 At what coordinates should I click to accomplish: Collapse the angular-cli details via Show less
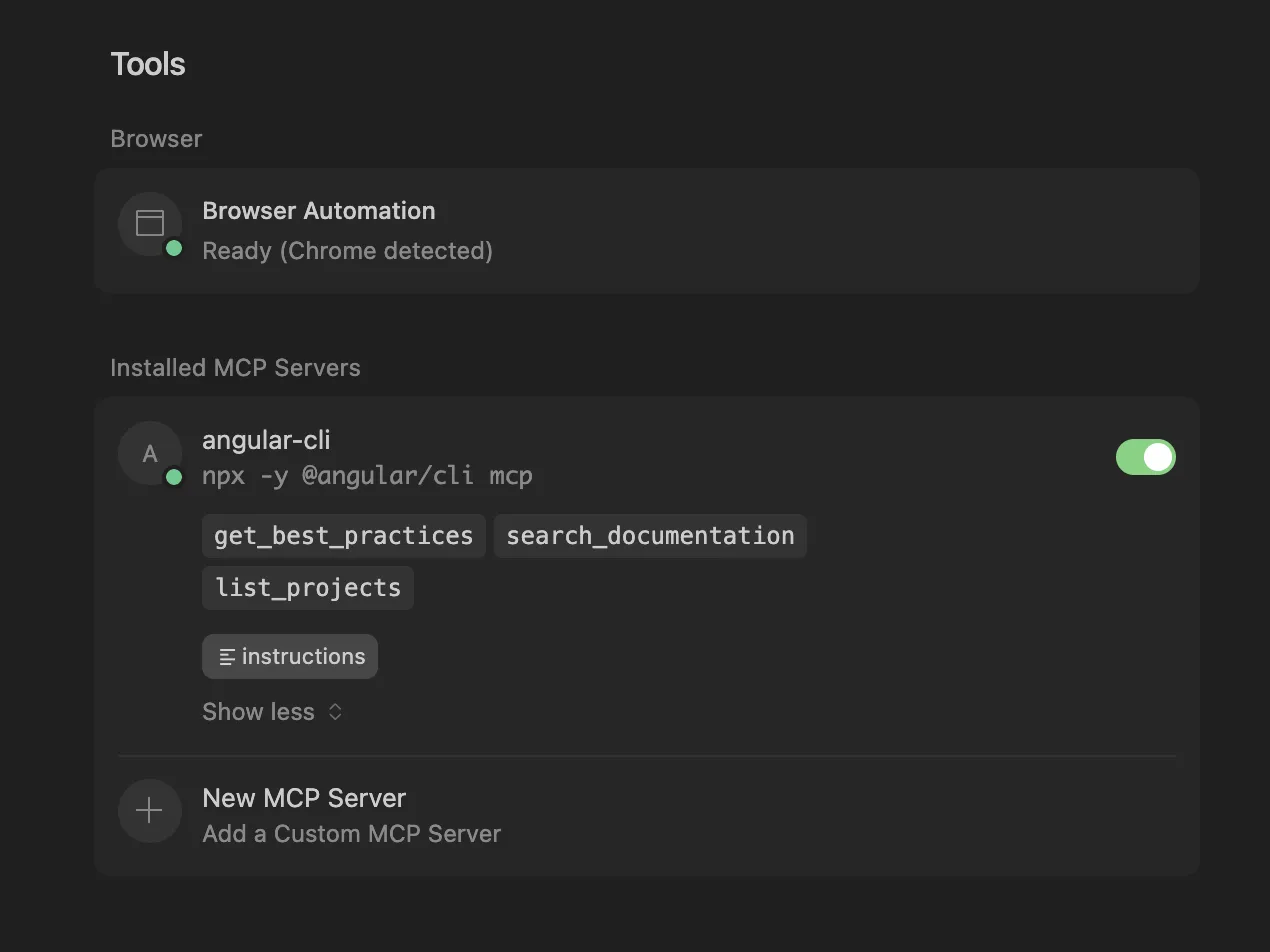coord(258,711)
